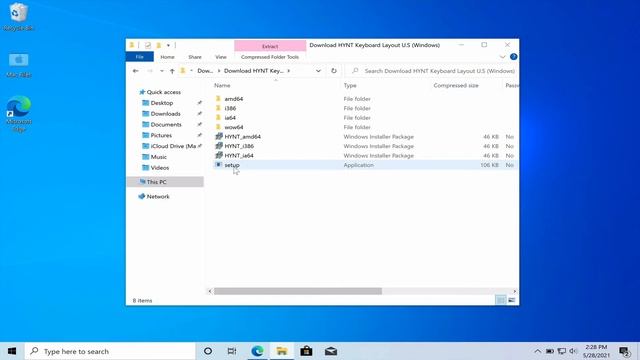Expand the ribbon with the chevron
The width and height of the screenshot is (640, 360).
(502, 57)
